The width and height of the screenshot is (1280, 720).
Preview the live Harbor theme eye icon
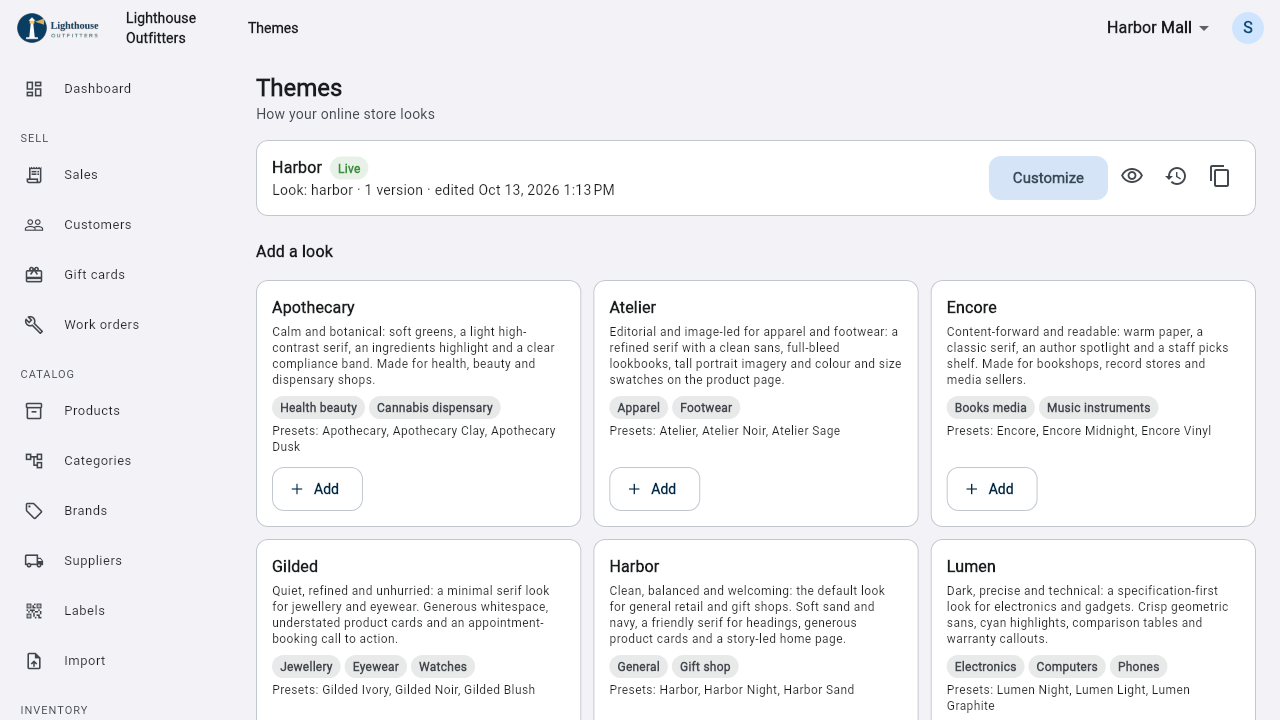tap(1132, 176)
